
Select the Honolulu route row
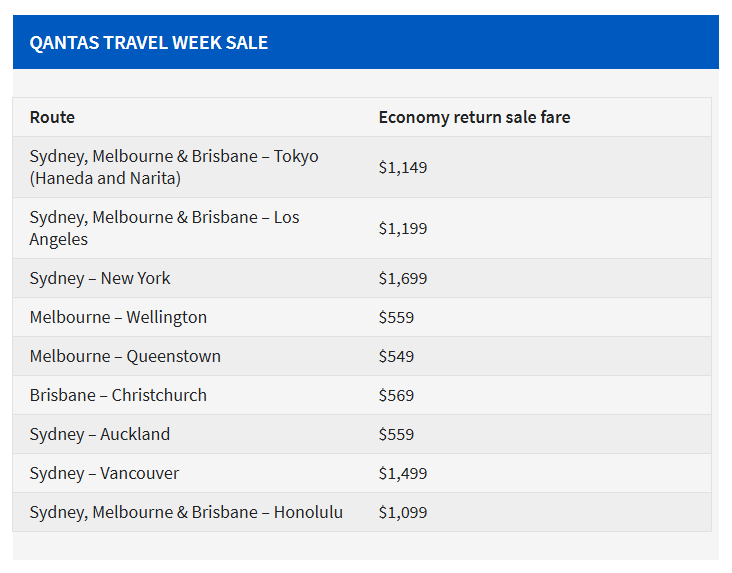pos(186,512)
